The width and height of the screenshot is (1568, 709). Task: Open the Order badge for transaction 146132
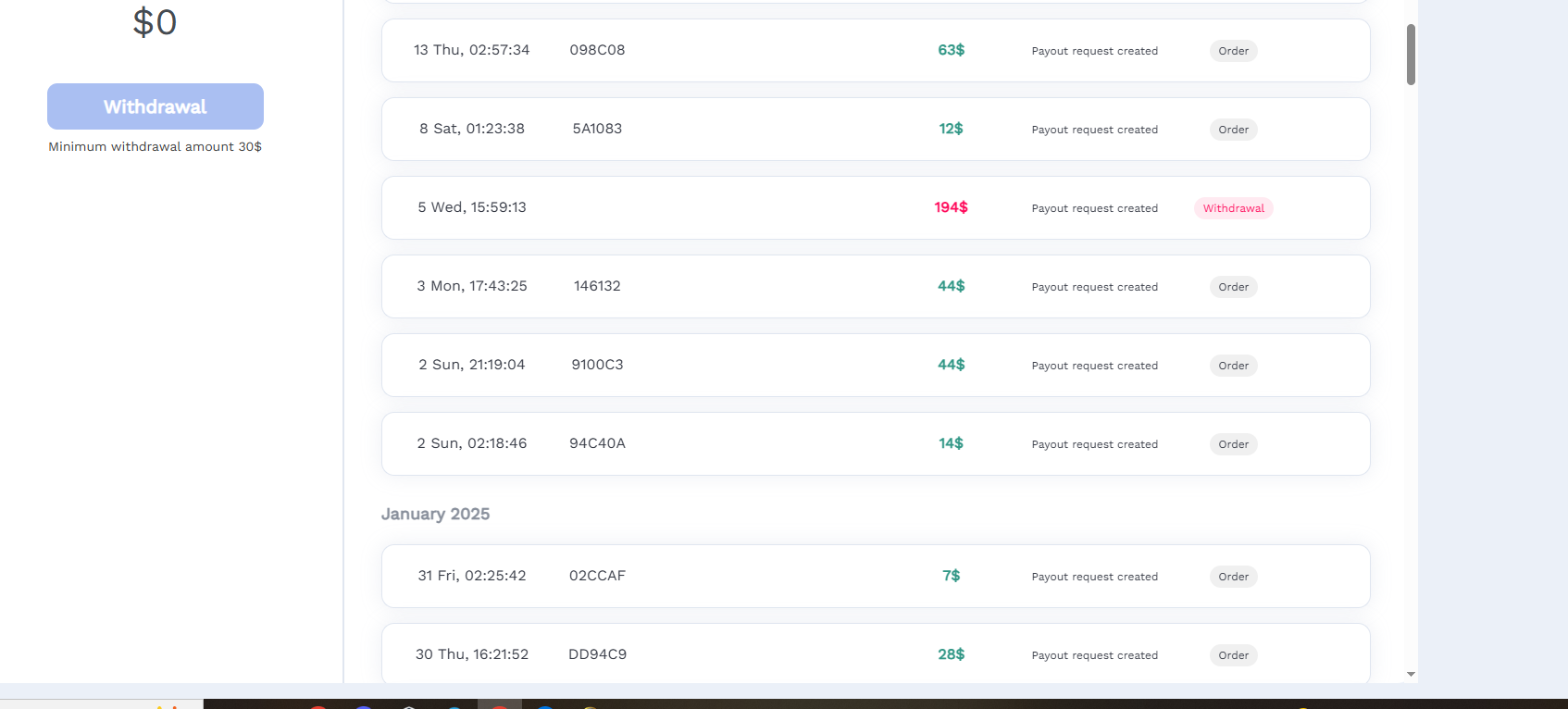1233,287
